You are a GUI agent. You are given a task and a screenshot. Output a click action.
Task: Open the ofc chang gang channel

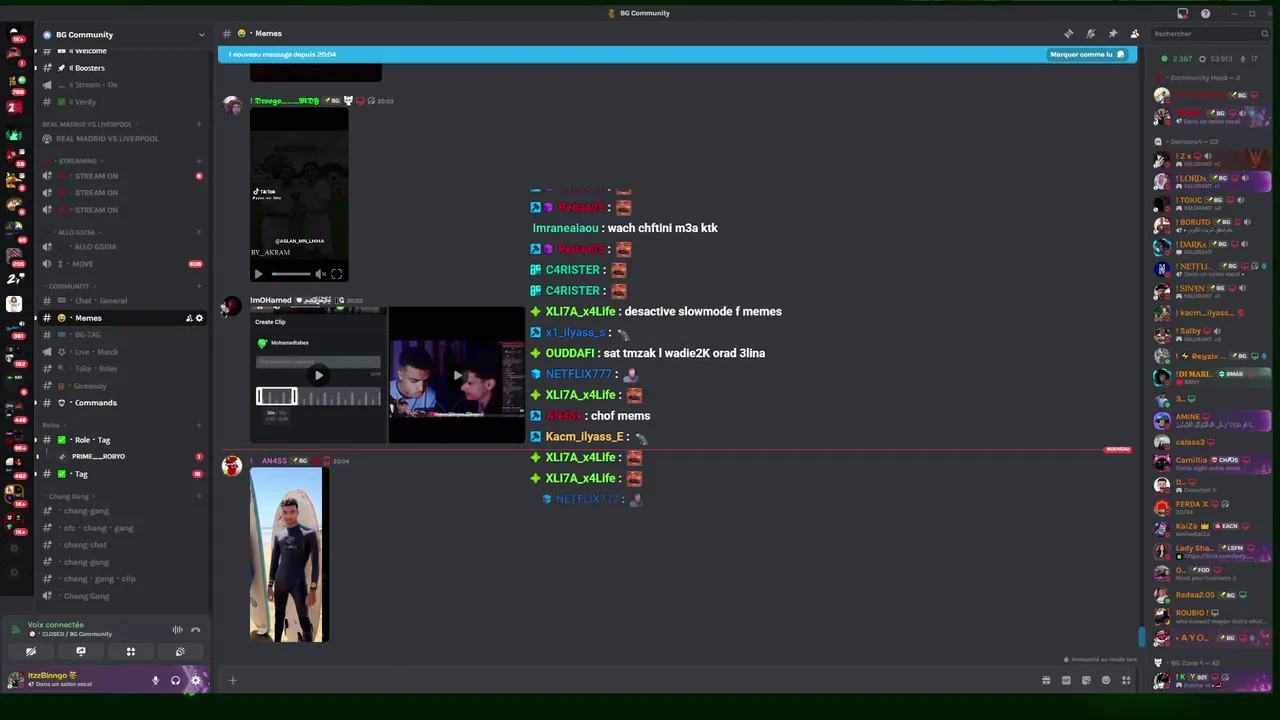coord(122,528)
